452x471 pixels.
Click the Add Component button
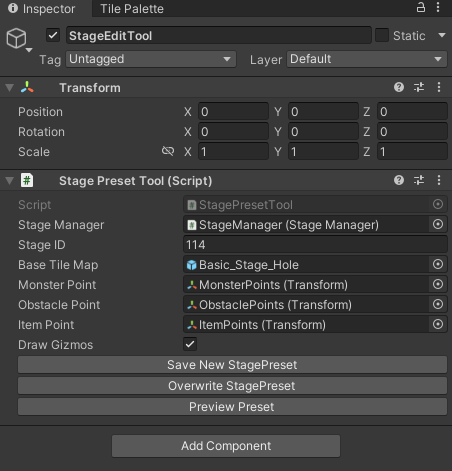226,446
